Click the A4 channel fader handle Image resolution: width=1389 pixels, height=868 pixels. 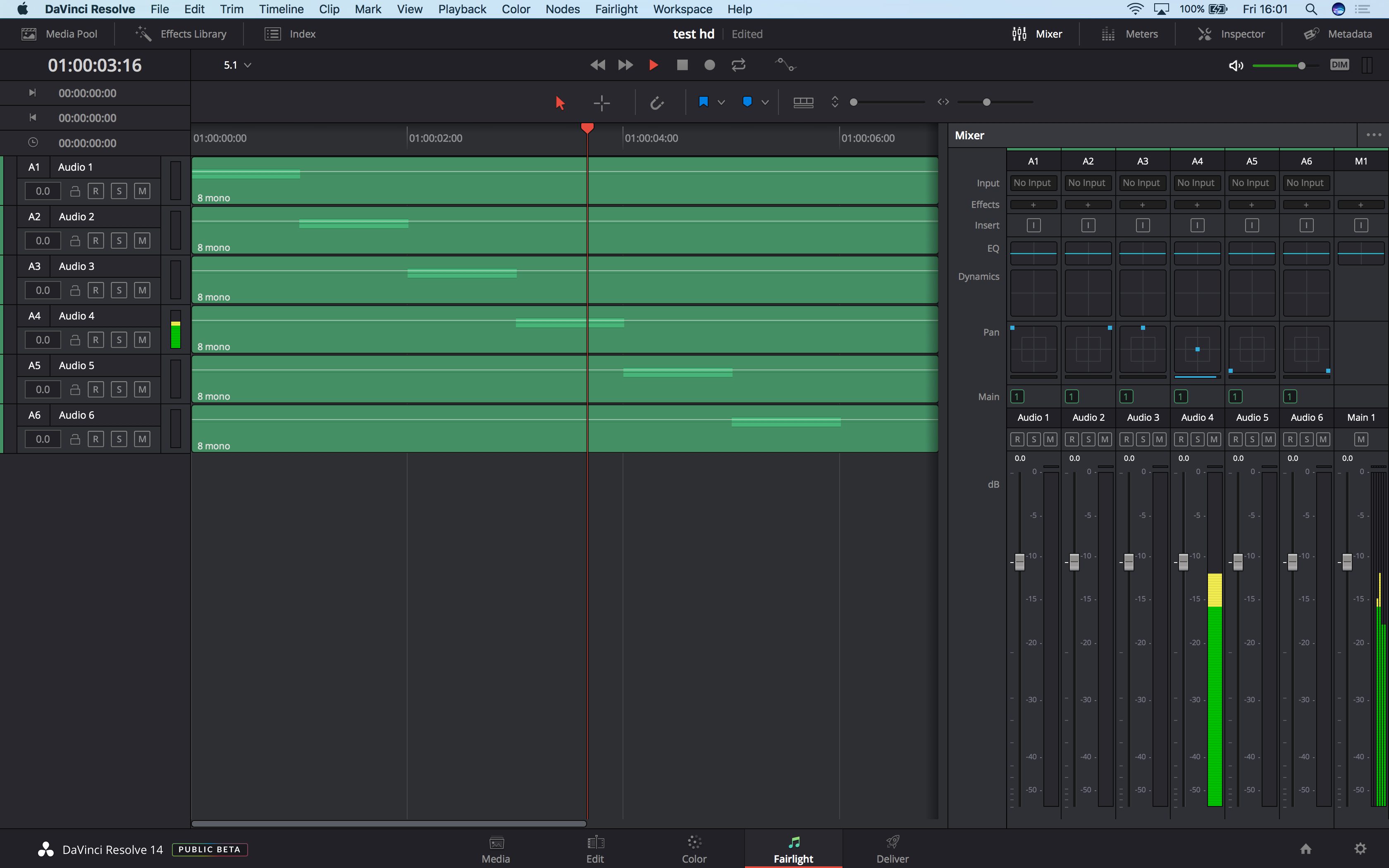[x=1184, y=562]
